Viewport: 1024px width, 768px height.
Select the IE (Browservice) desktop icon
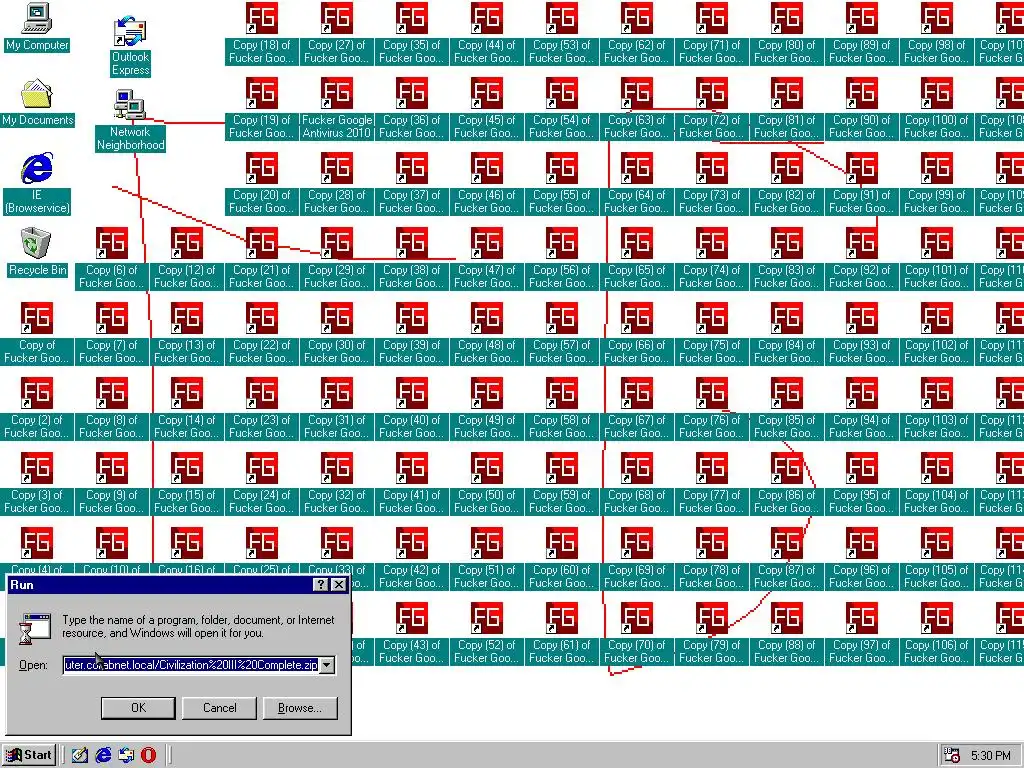point(37,184)
